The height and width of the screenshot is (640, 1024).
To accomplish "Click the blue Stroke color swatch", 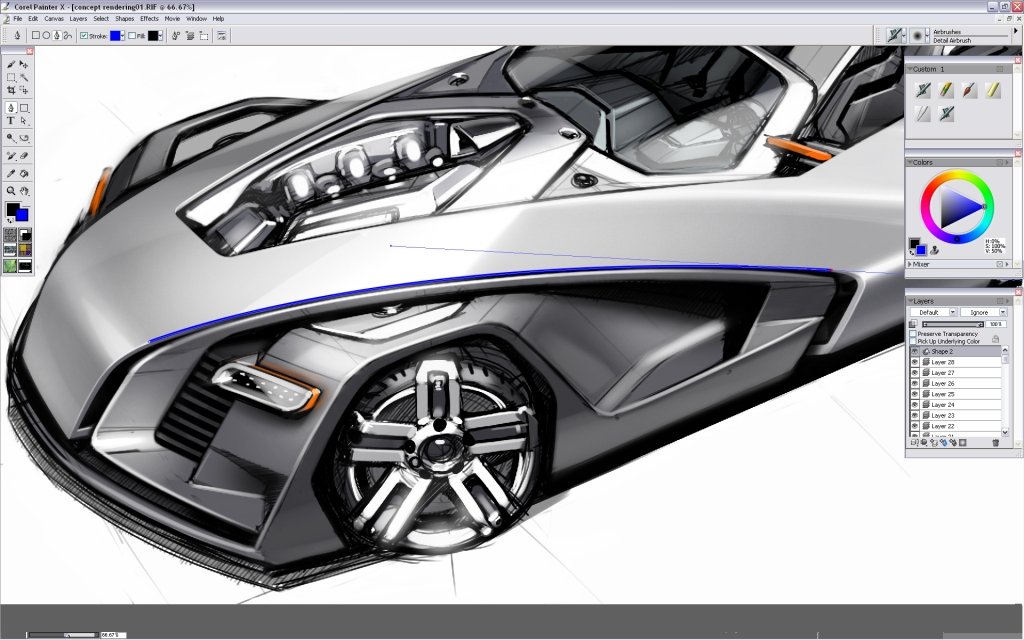I will (115, 35).
